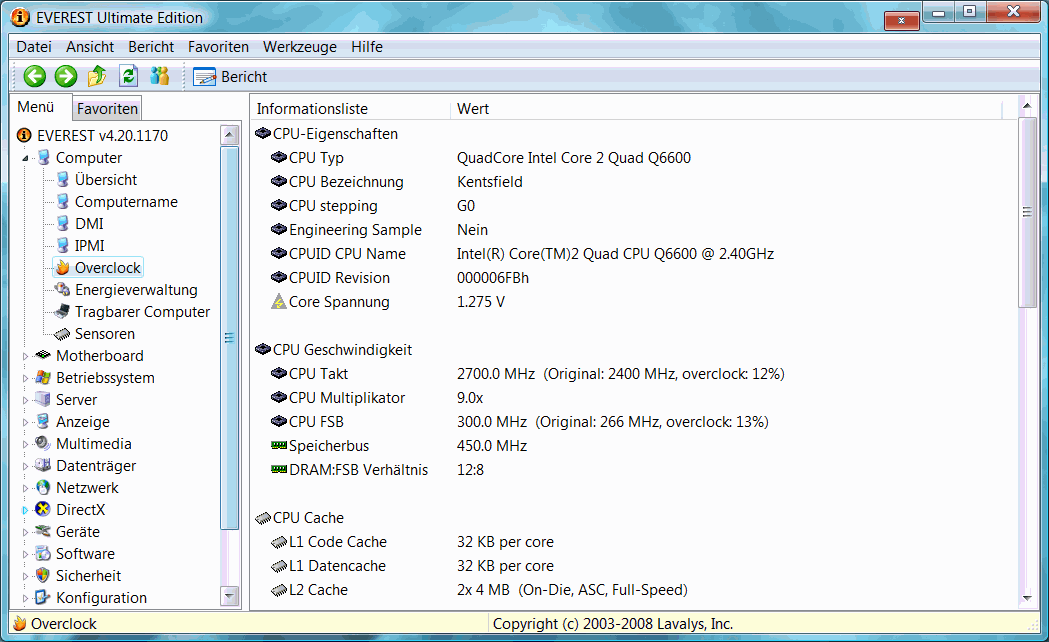
Task: Click the status bar Overclock label
Action: point(64,624)
